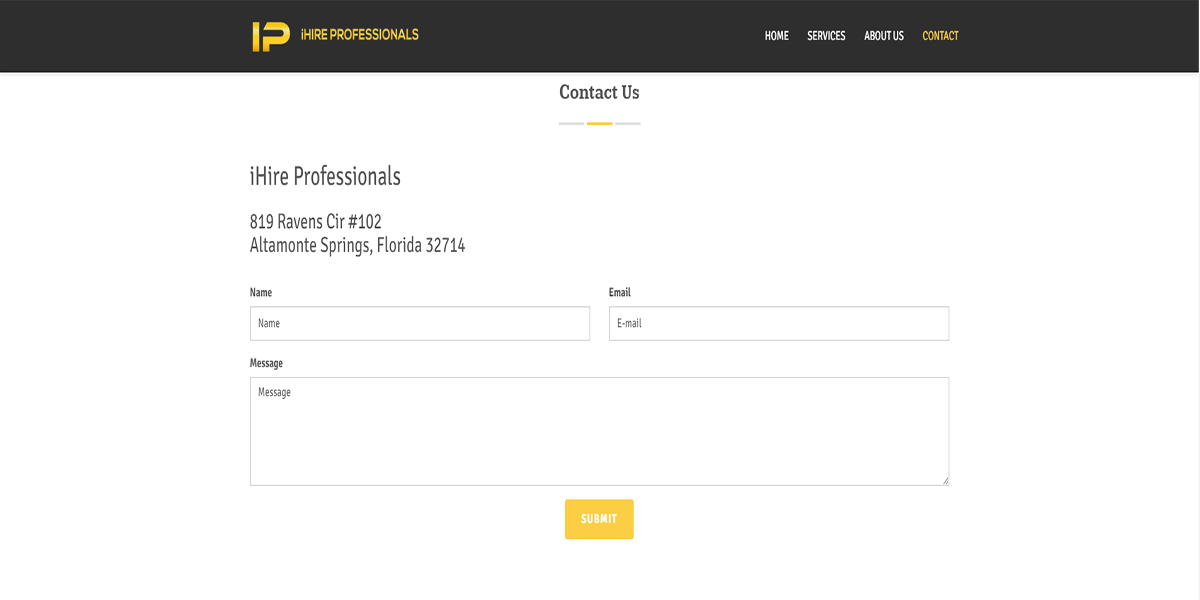
Task: Go to the Home page
Action: [x=776, y=36]
